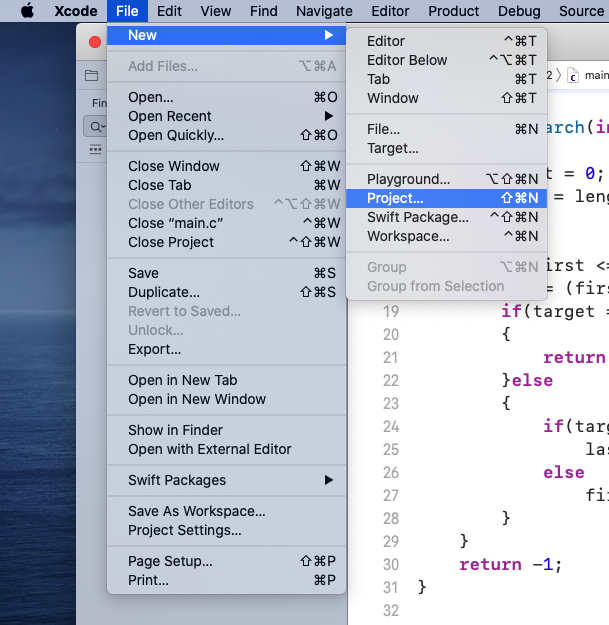Viewport: 609px width, 625px height.
Task: Open the Debug menu
Action: [519, 11]
